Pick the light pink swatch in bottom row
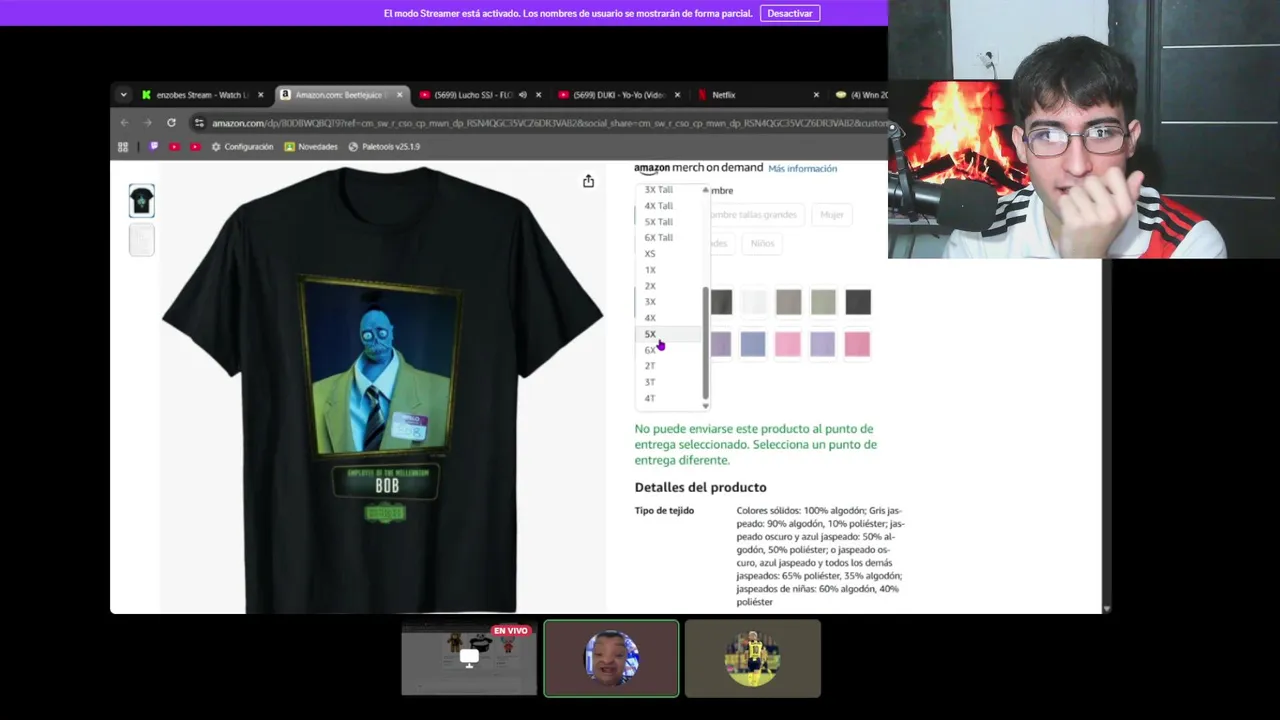This screenshot has height=720, width=1280. click(x=788, y=345)
